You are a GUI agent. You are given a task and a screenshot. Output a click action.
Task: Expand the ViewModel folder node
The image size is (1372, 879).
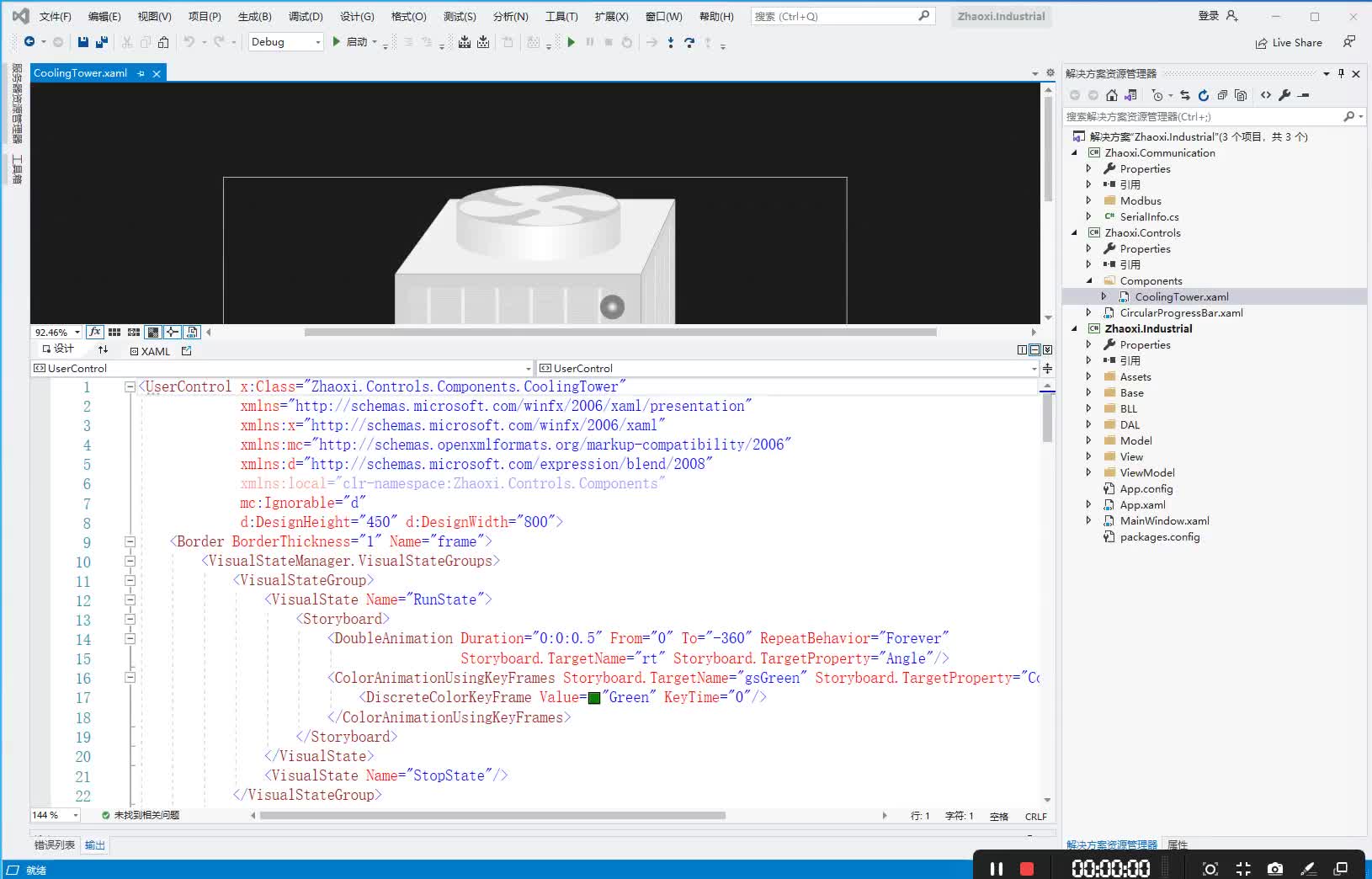[x=1089, y=472]
